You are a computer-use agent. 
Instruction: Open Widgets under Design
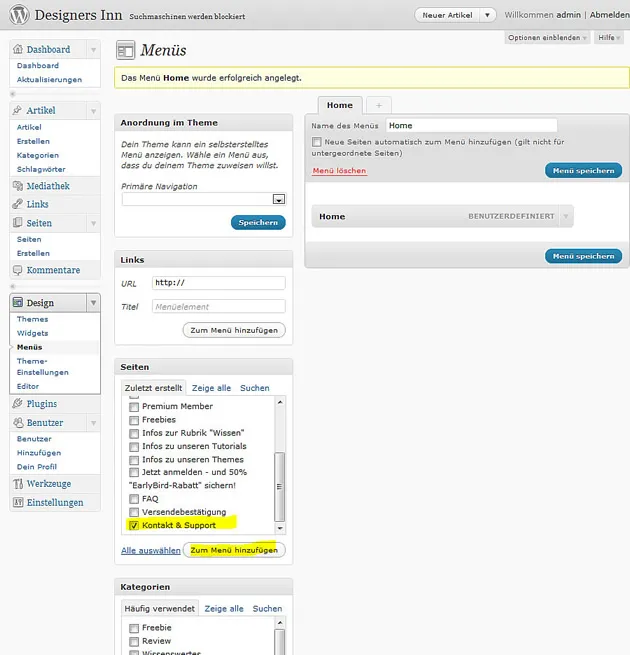33,333
